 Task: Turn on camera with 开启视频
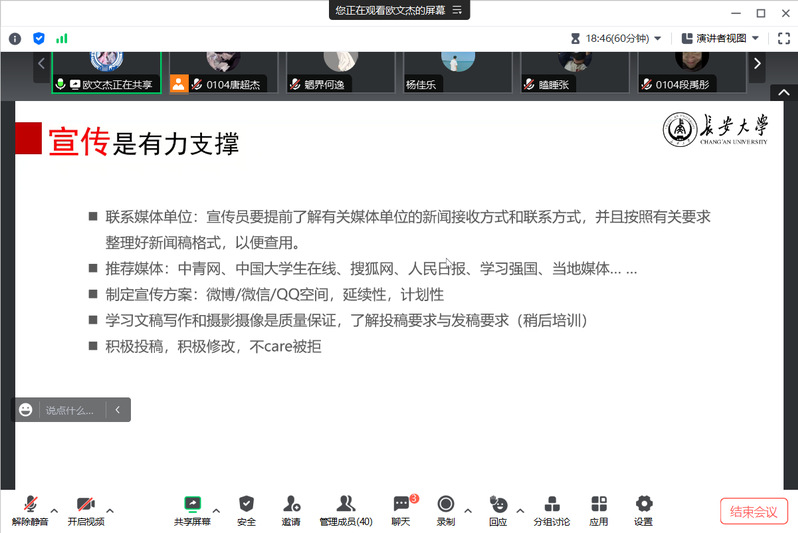coord(85,509)
